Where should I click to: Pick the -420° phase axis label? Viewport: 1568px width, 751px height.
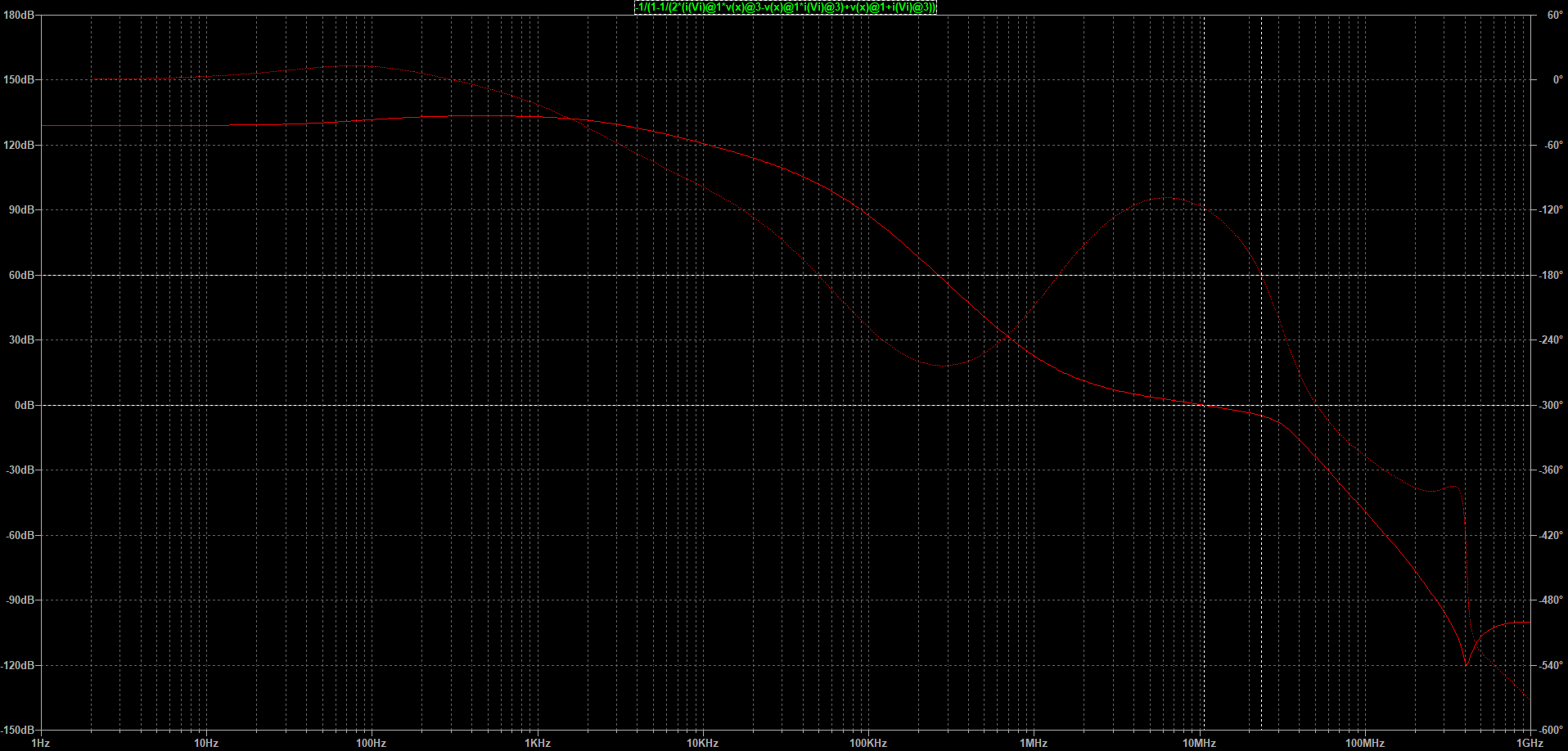pyautogui.click(x=1552, y=535)
